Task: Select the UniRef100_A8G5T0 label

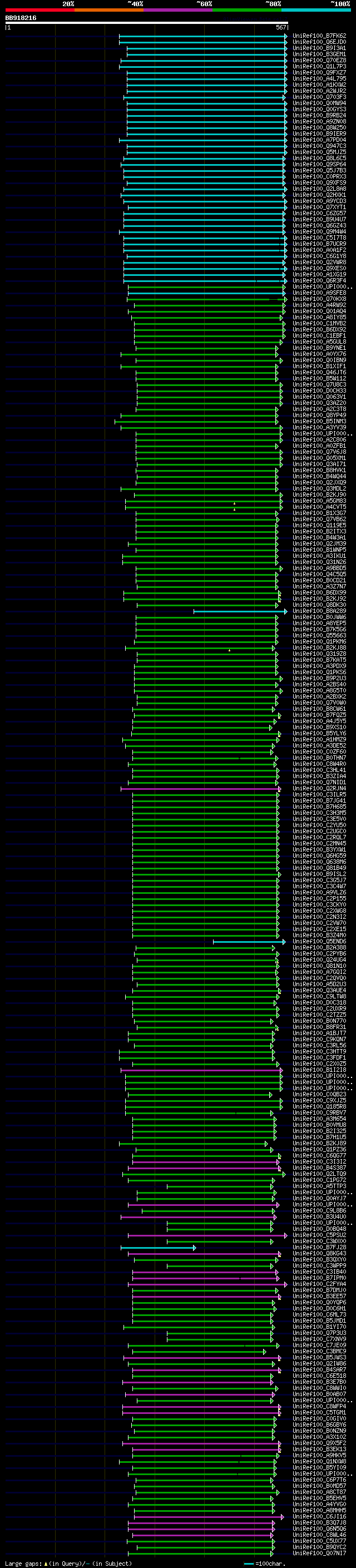Action: click(319, 690)
